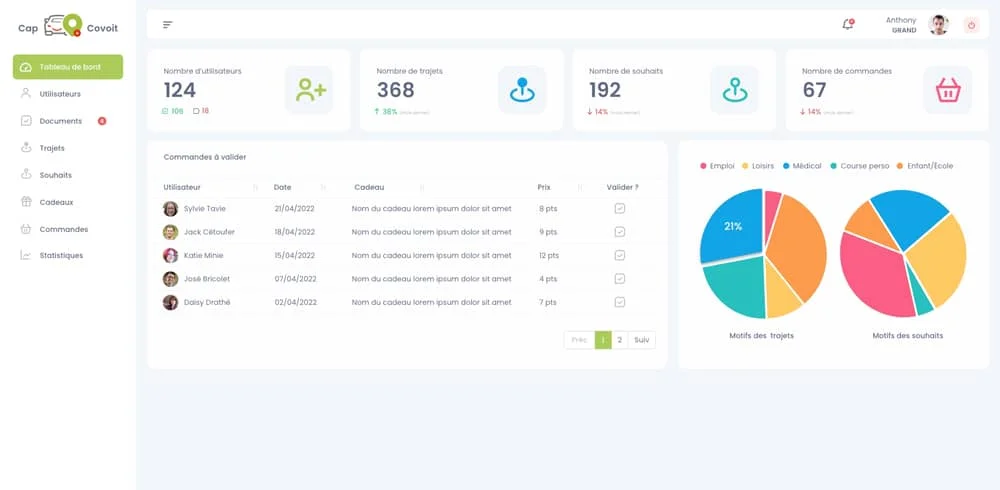Go to the previous page with Préc
The height and width of the screenshot is (490, 1000).
(x=579, y=340)
